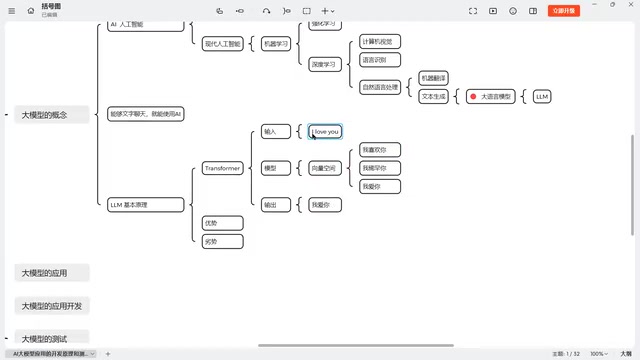640x360 pixels.
Task: Open the sheet tab dropdown at bottom
Action: coord(93,353)
